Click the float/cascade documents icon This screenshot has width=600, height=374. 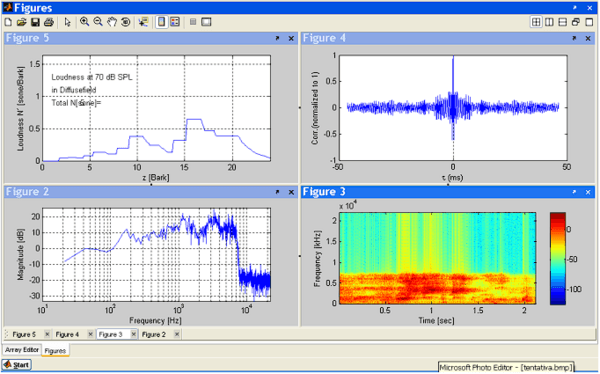coord(576,22)
